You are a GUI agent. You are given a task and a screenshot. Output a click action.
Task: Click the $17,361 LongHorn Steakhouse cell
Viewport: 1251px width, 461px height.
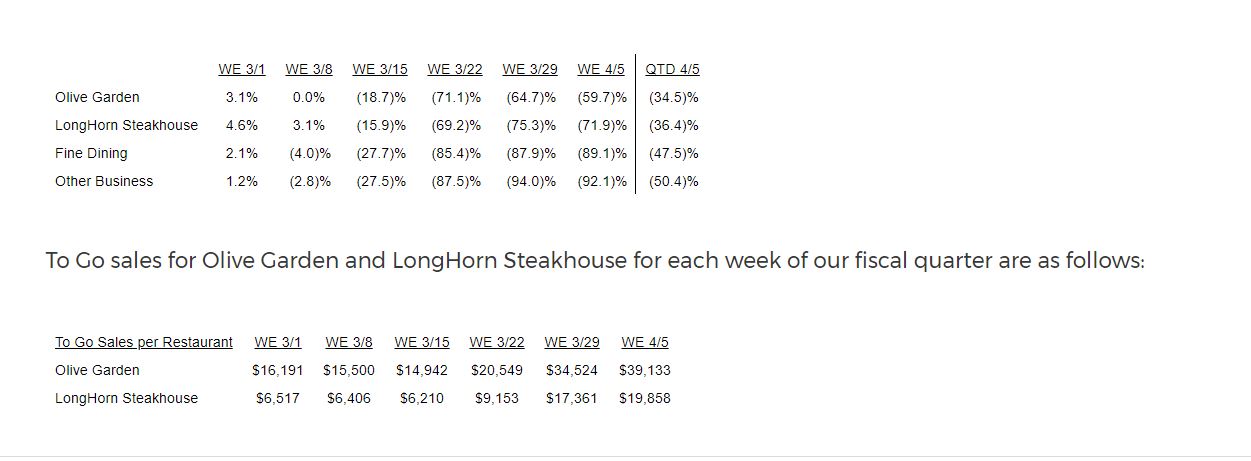pyautogui.click(x=572, y=398)
